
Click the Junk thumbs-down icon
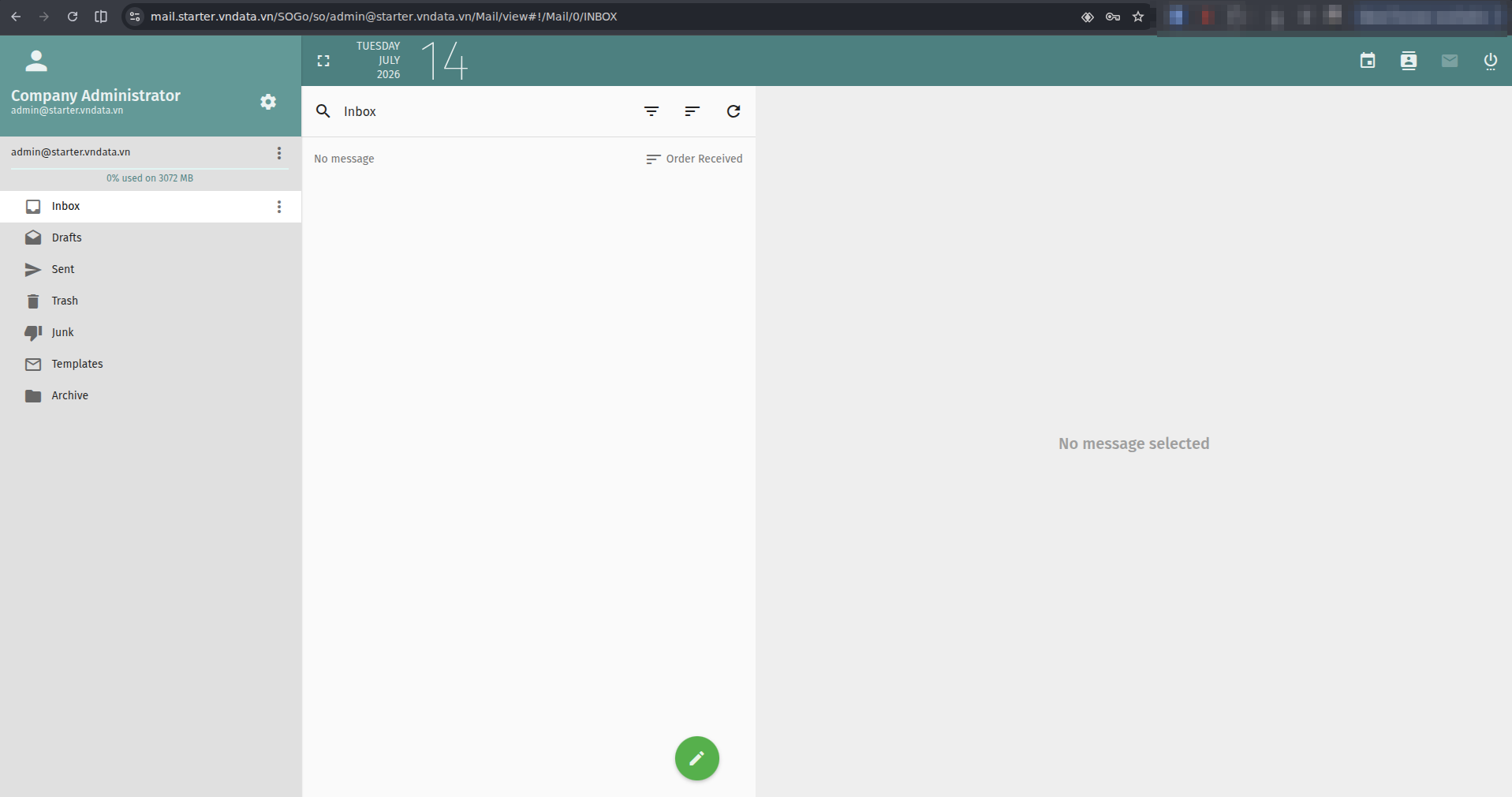tap(33, 333)
